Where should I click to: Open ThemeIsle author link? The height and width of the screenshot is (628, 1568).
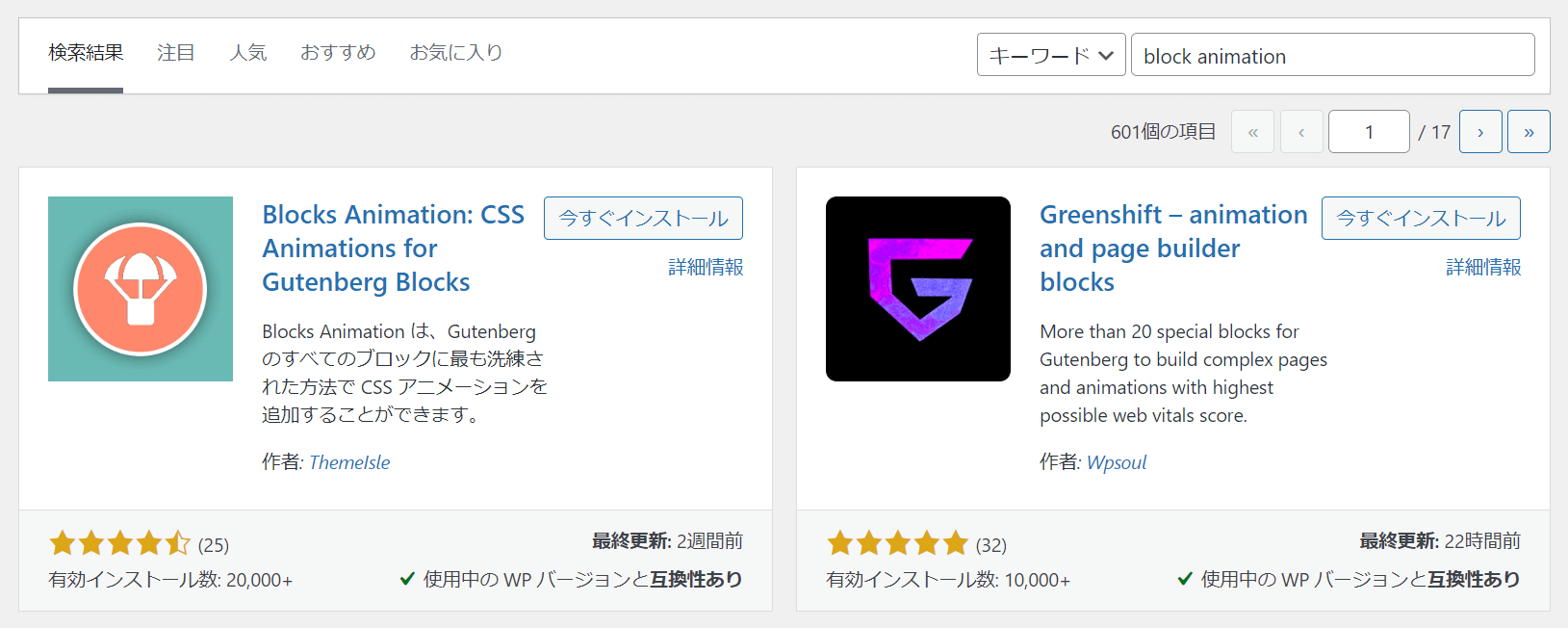coord(349,462)
